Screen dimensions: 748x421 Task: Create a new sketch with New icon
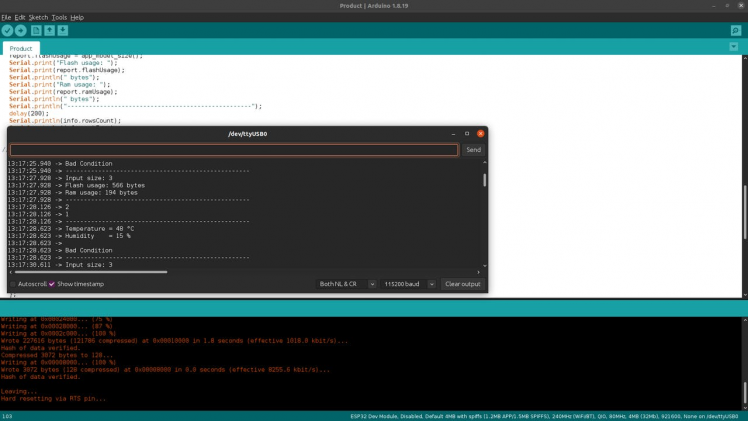(36, 31)
